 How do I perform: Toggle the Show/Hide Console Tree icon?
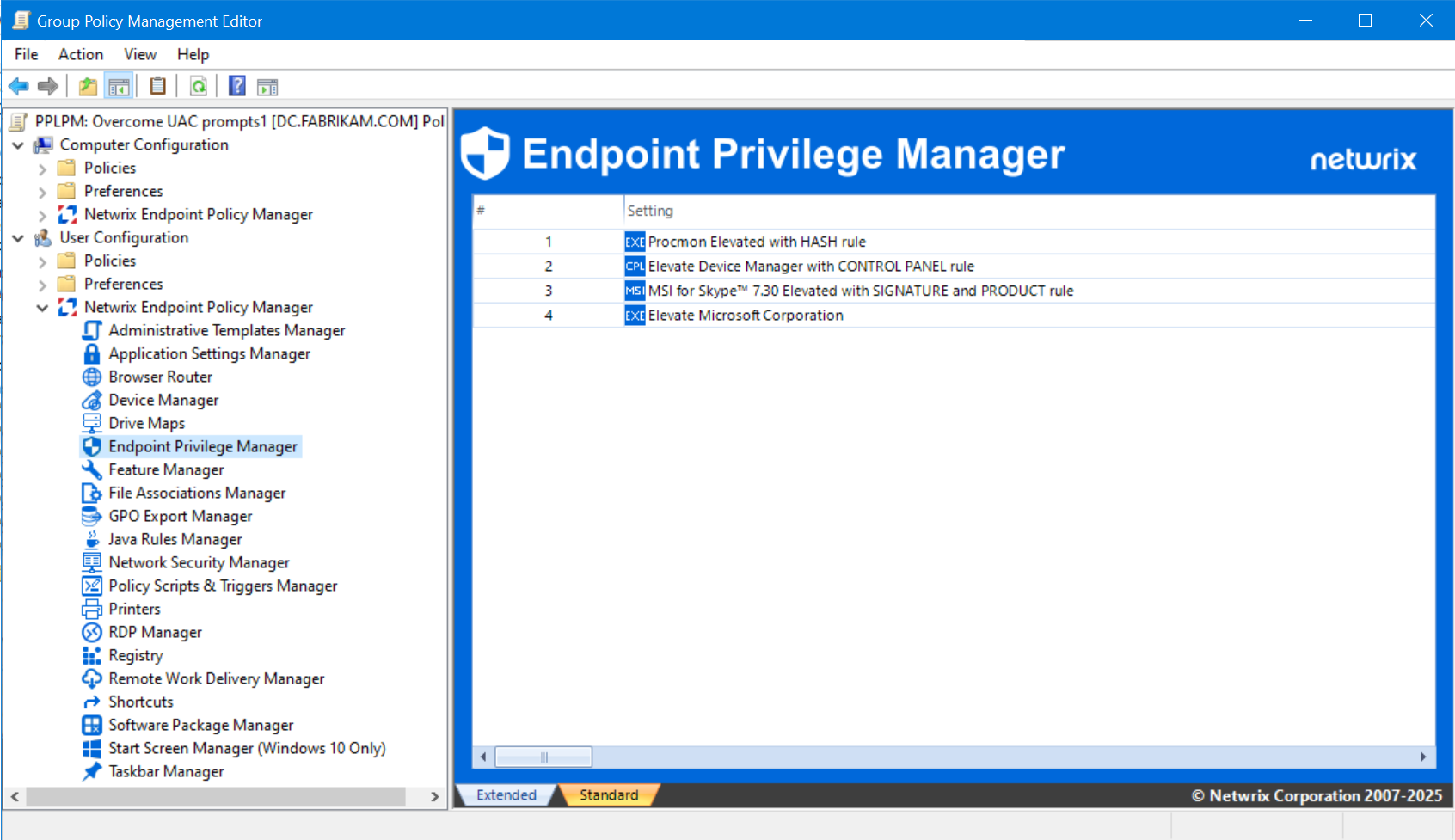tap(119, 86)
